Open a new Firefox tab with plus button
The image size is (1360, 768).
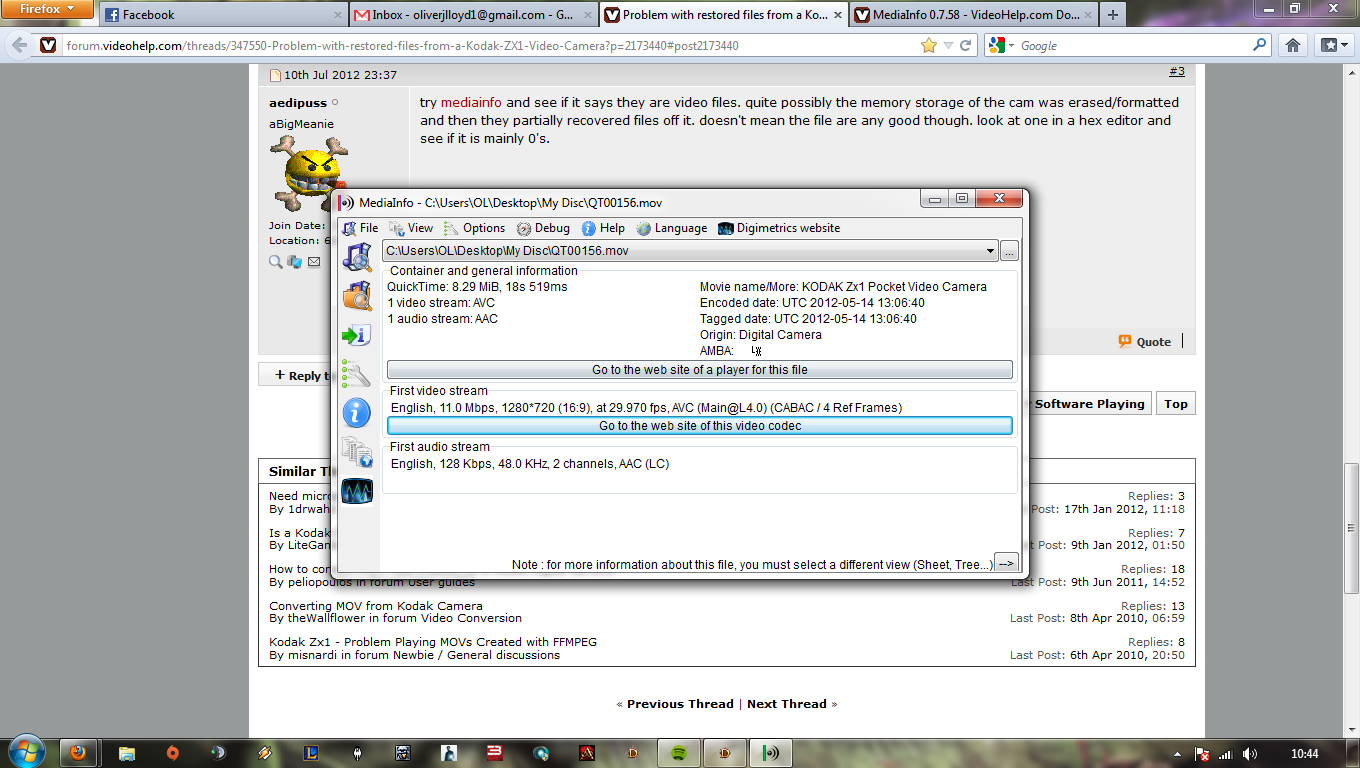[1113, 15]
